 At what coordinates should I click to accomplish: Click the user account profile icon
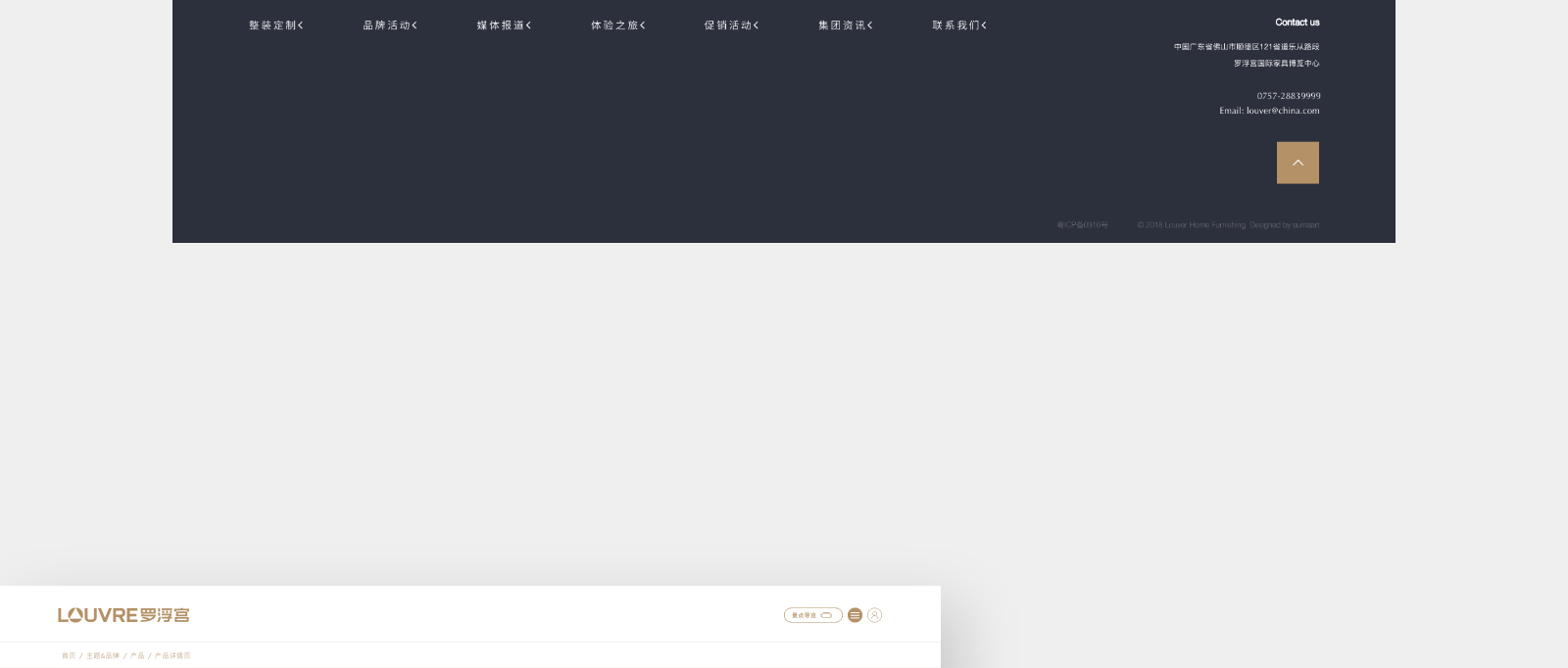point(875,615)
